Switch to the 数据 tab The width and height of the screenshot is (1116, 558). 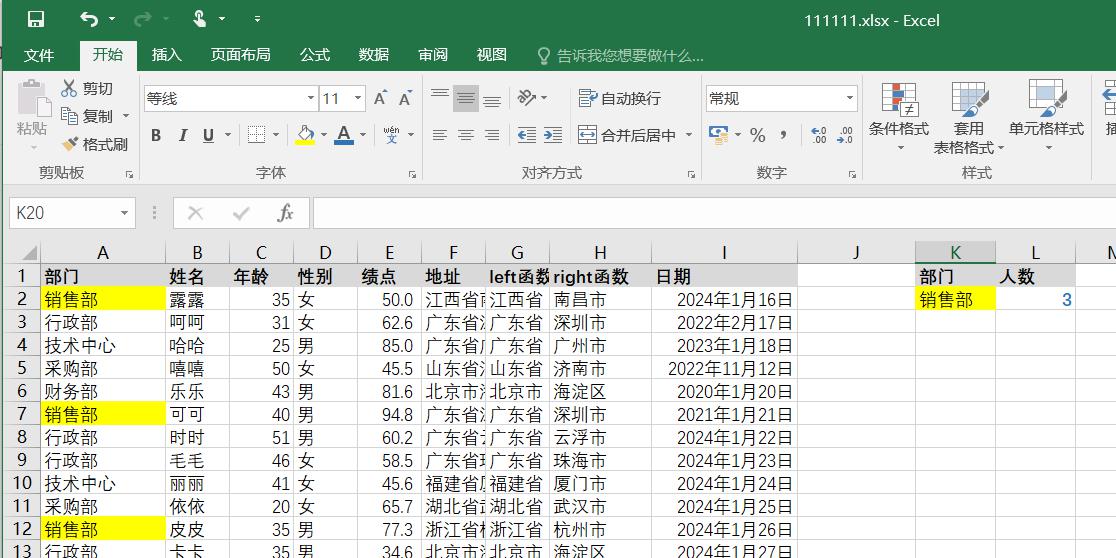[374, 55]
